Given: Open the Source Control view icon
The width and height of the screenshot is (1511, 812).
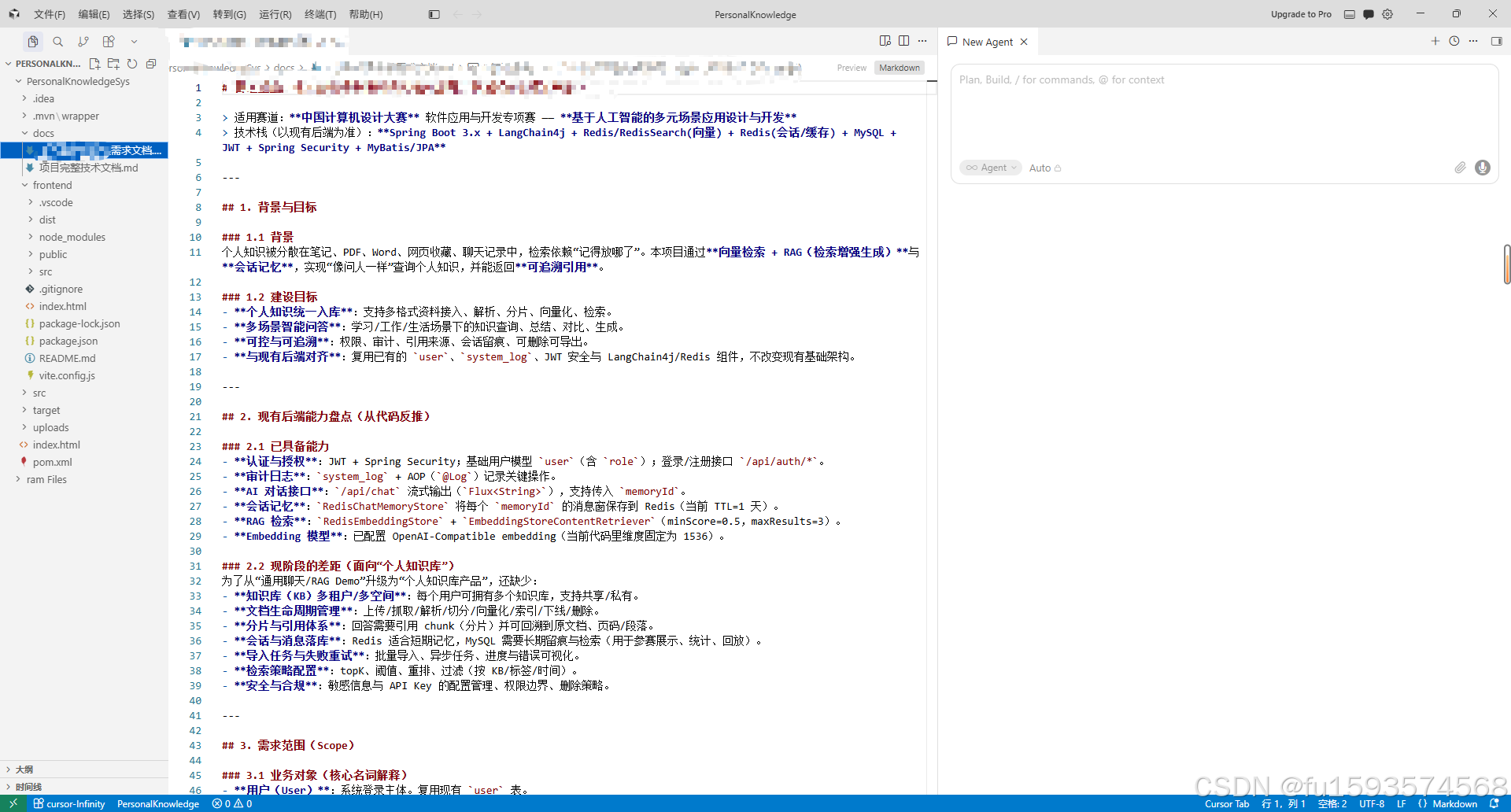Looking at the screenshot, I should tap(83, 42).
